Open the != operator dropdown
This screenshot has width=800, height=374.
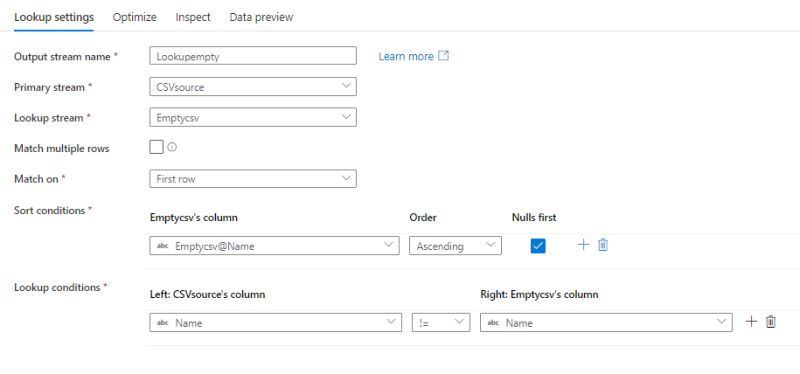(441, 322)
